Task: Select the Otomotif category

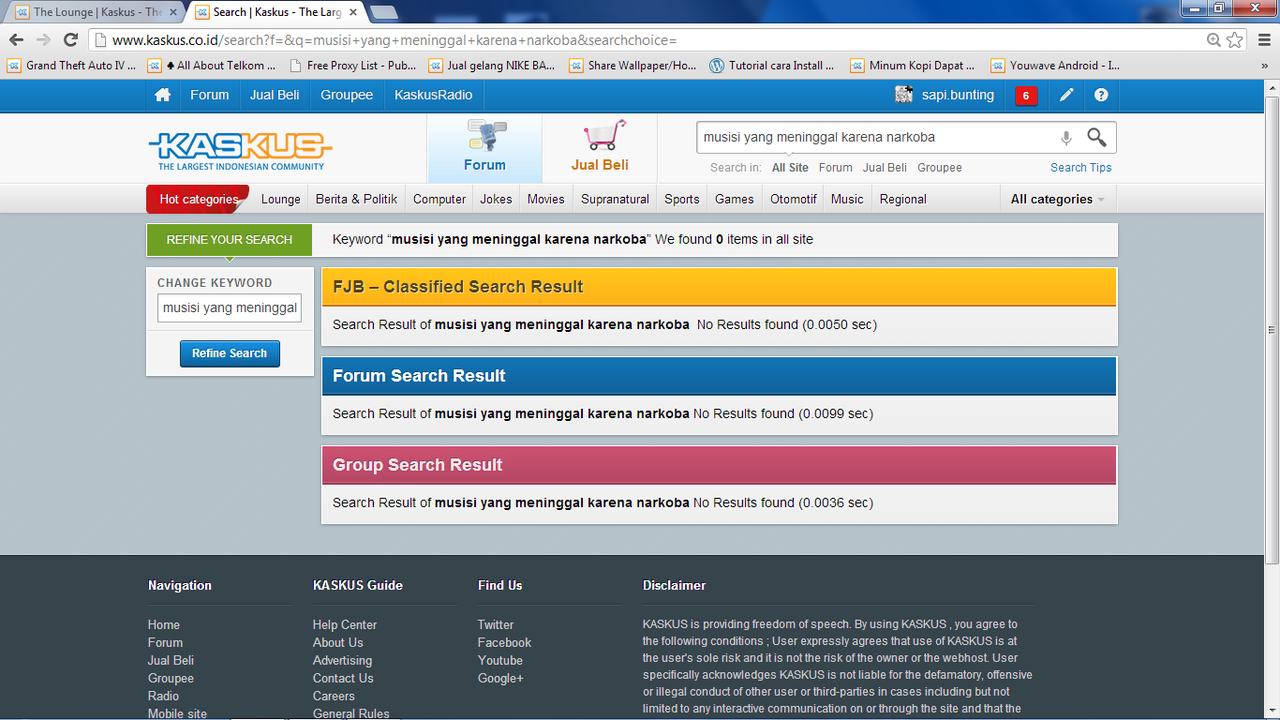Action: [x=793, y=199]
